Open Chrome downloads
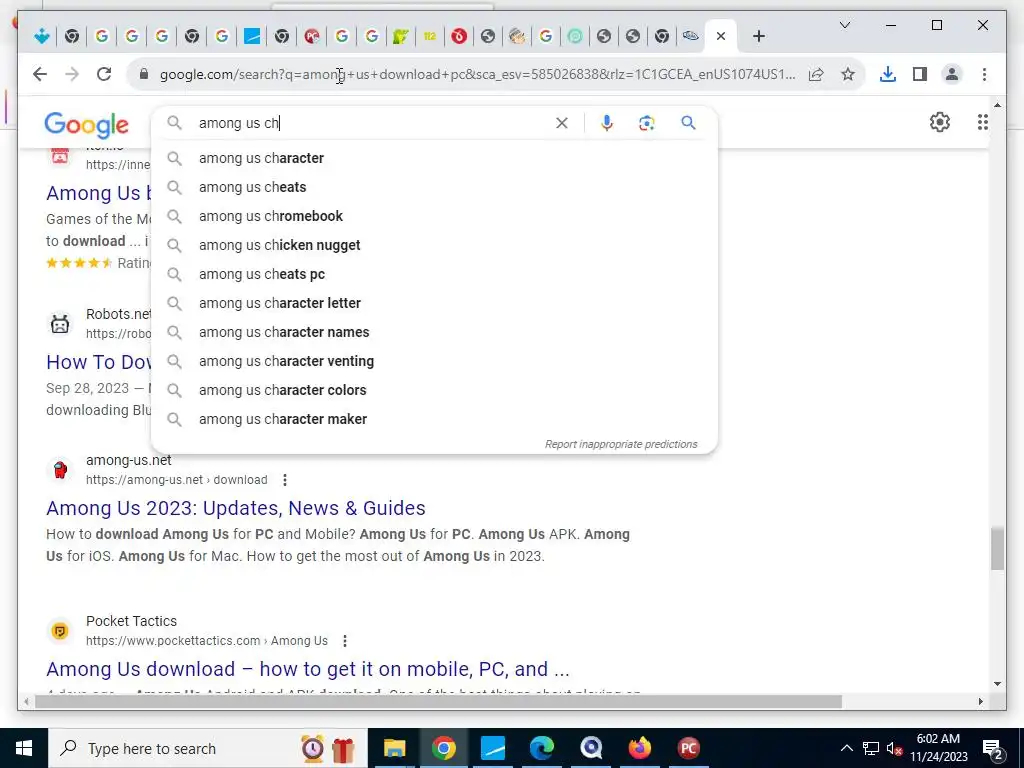The height and width of the screenshot is (768, 1024). click(888, 74)
